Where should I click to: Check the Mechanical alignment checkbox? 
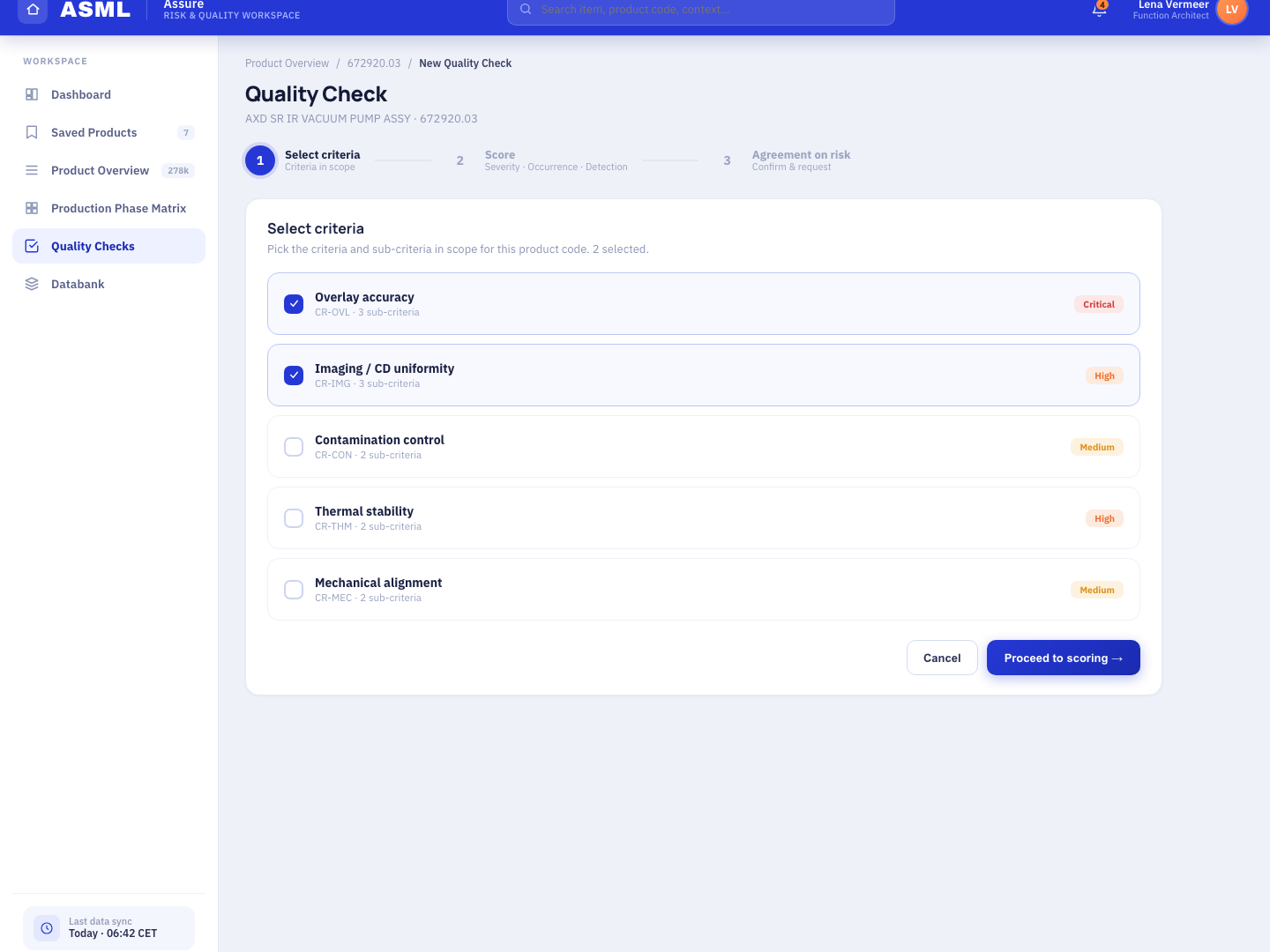(x=294, y=590)
